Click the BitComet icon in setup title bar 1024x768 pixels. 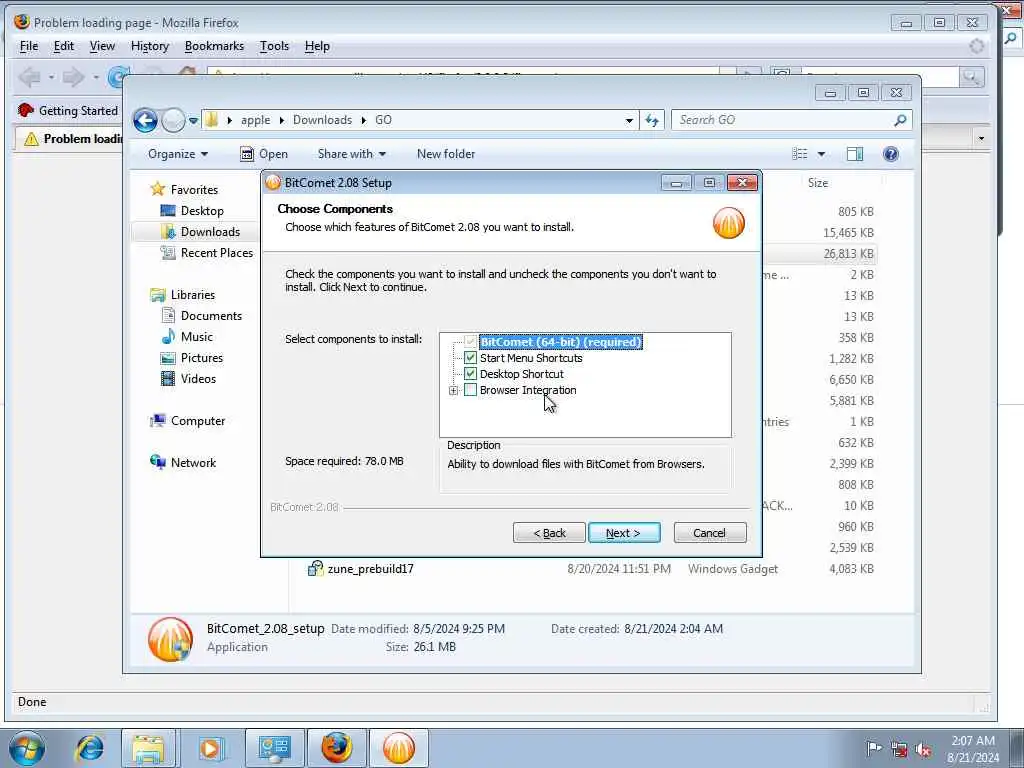[x=273, y=183]
